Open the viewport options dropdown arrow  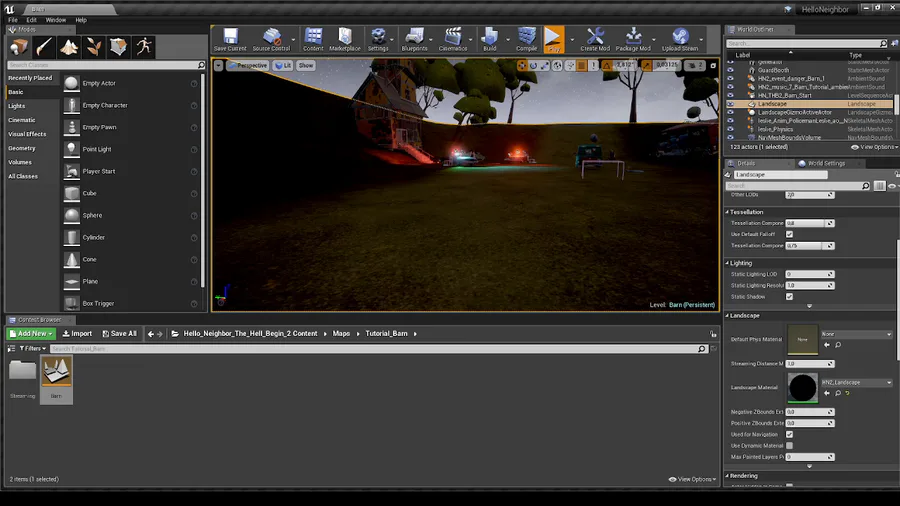click(x=219, y=65)
